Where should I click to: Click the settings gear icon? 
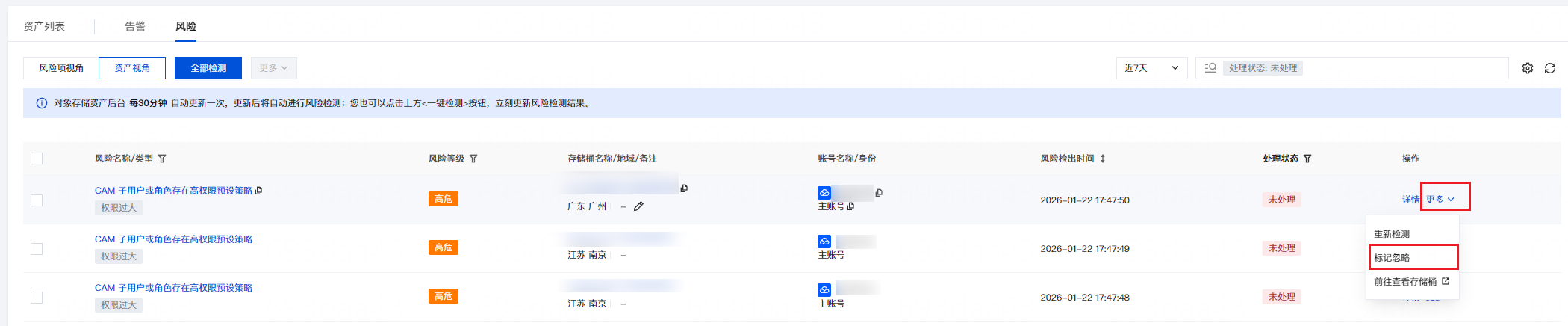pyautogui.click(x=1527, y=68)
